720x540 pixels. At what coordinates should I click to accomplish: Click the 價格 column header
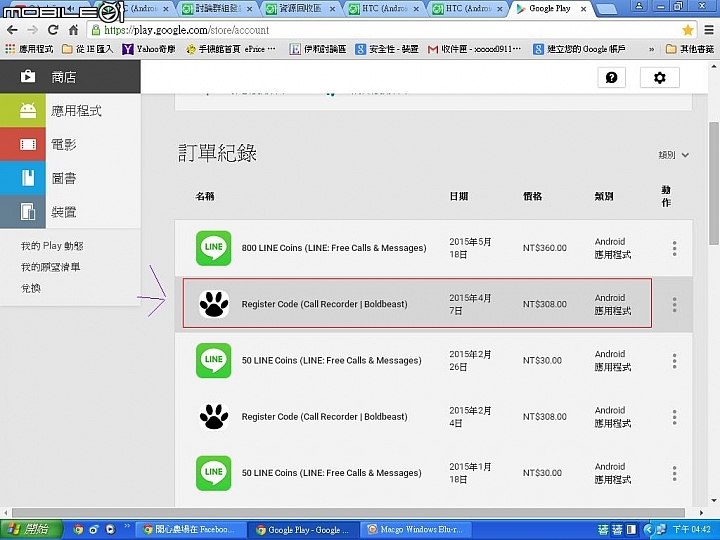(533, 197)
